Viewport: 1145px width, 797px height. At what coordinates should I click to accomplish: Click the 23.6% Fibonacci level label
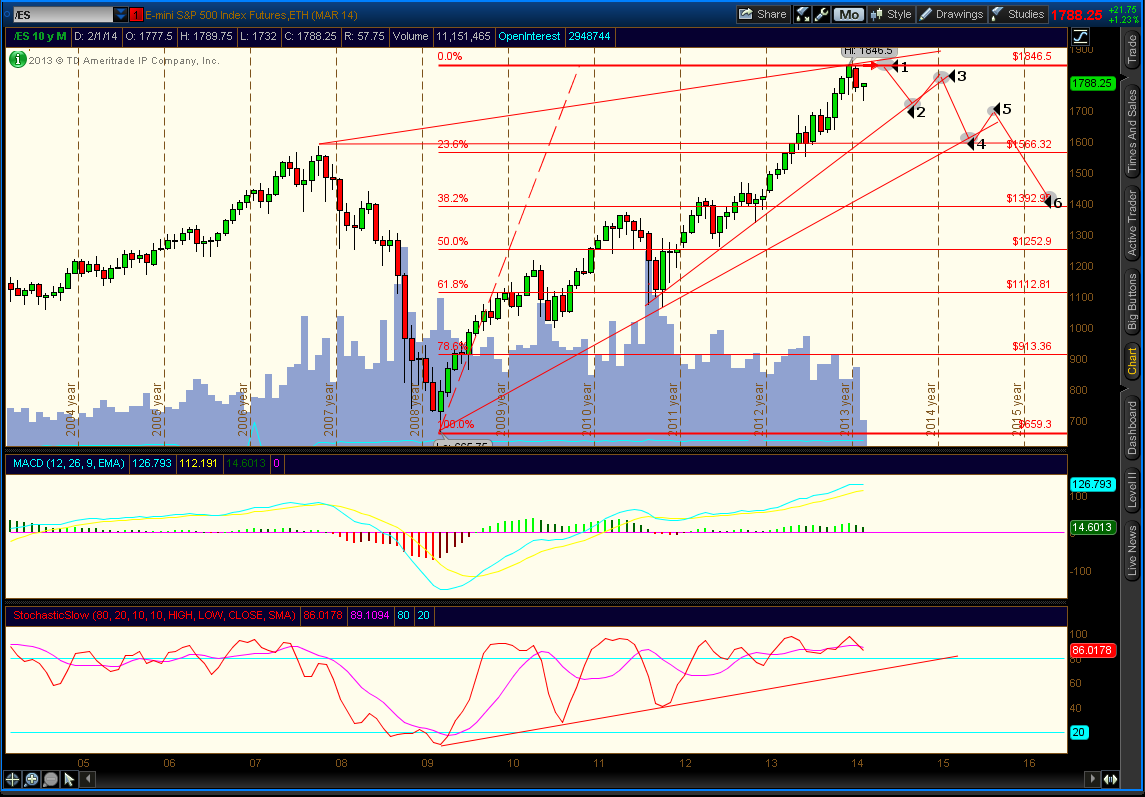pyautogui.click(x=453, y=144)
